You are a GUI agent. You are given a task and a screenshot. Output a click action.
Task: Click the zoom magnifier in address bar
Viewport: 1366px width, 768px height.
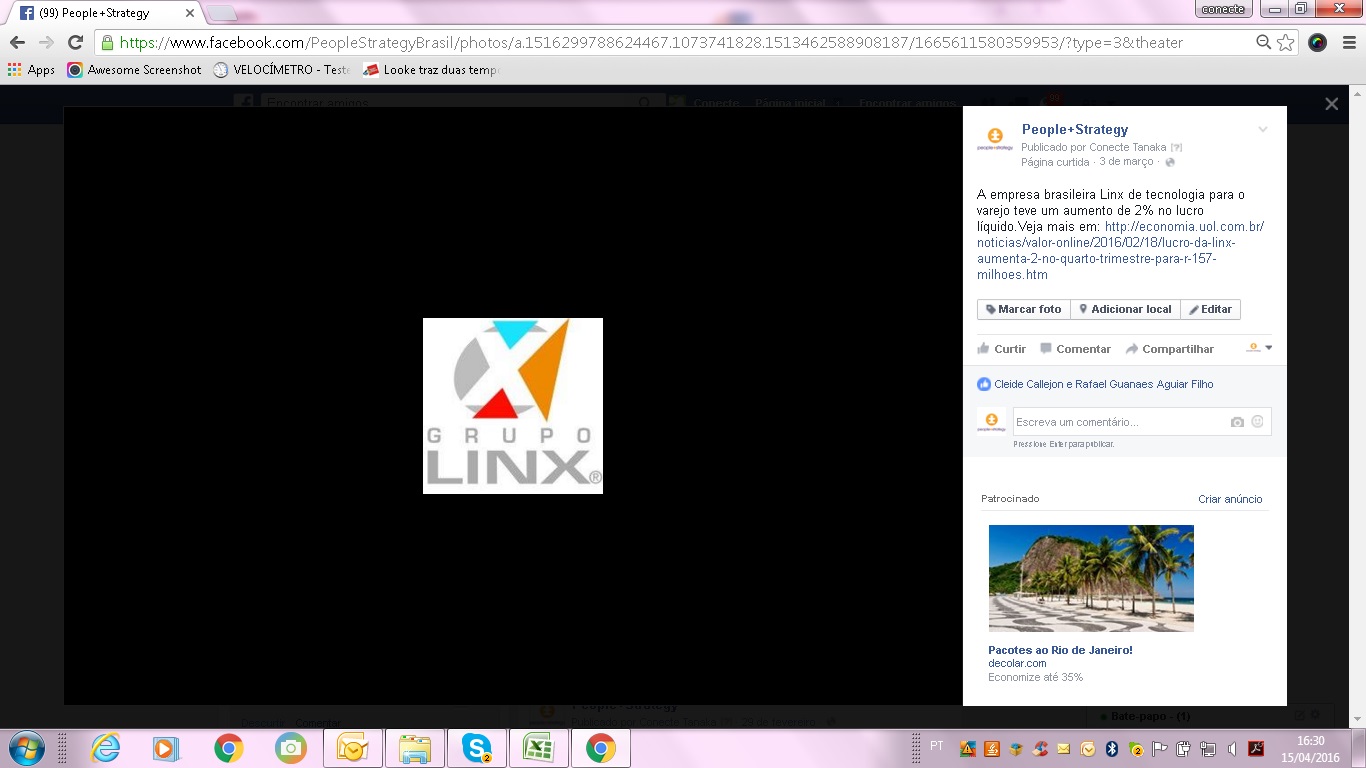pos(1264,43)
